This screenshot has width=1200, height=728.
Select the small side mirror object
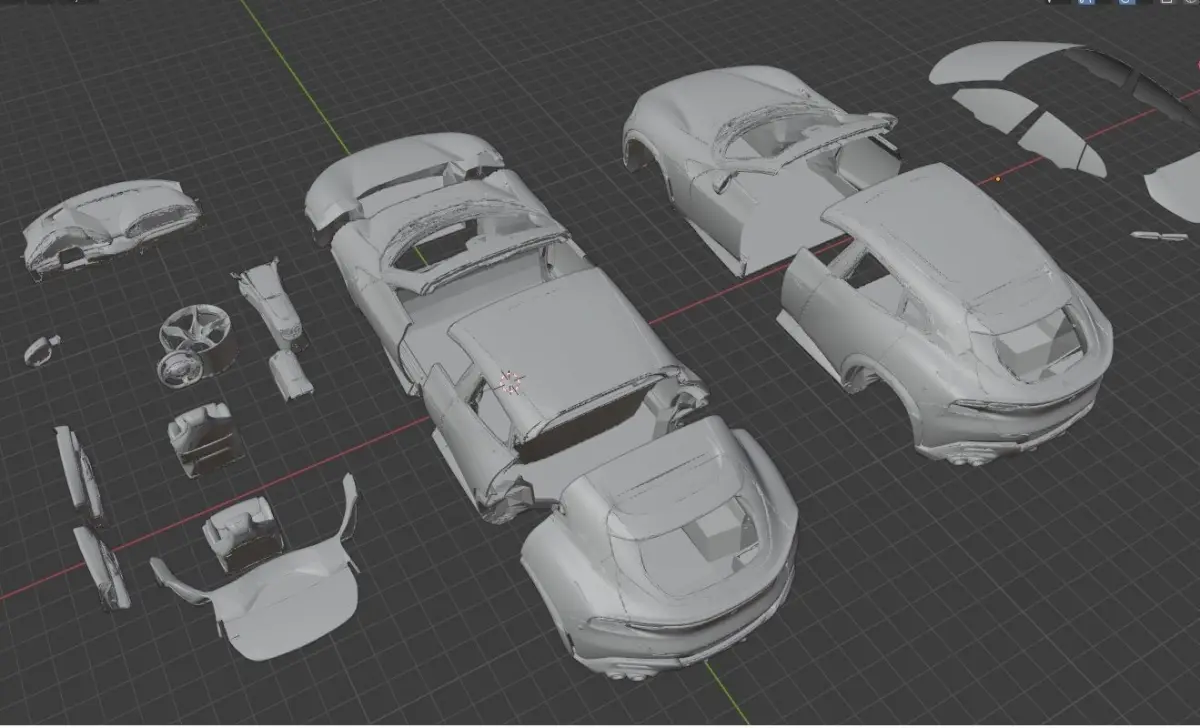tap(42, 350)
